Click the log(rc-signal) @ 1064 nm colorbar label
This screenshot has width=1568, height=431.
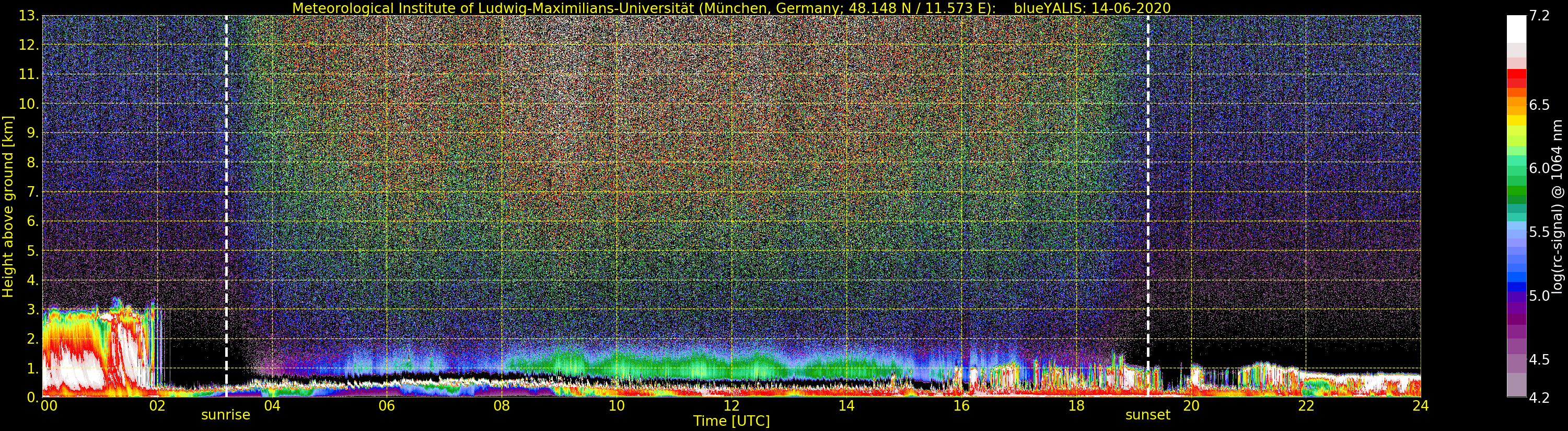coord(1557,207)
